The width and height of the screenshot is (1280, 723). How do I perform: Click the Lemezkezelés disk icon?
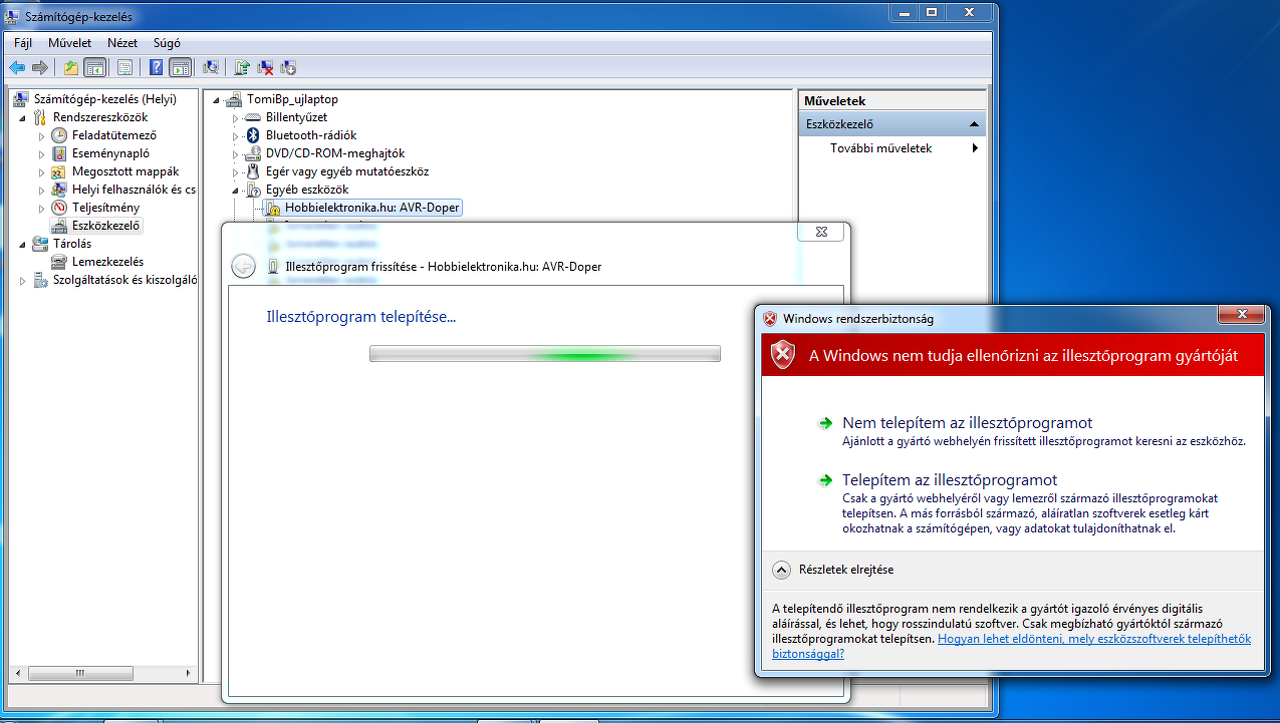(60, 262)
